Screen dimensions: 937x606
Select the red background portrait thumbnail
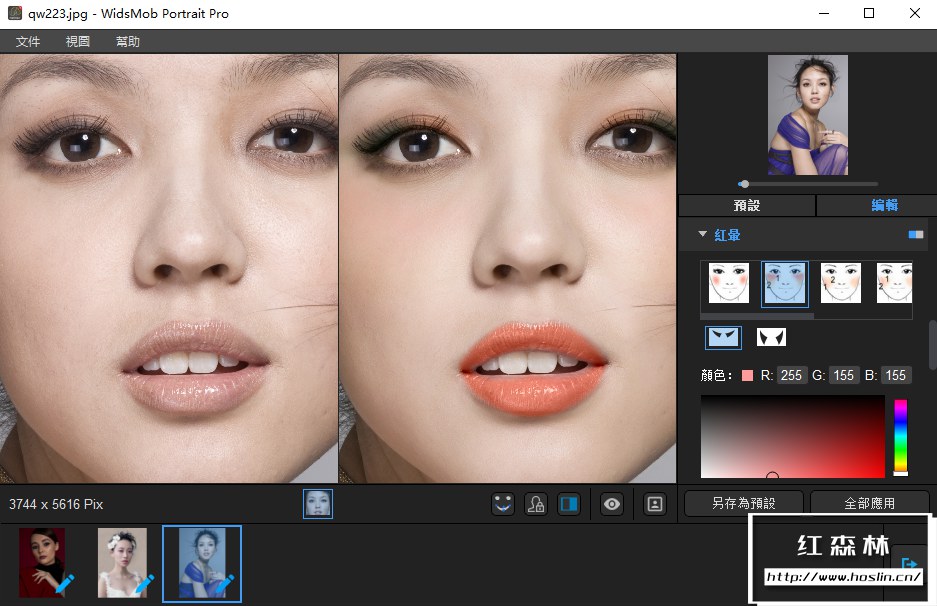point(42,563)
